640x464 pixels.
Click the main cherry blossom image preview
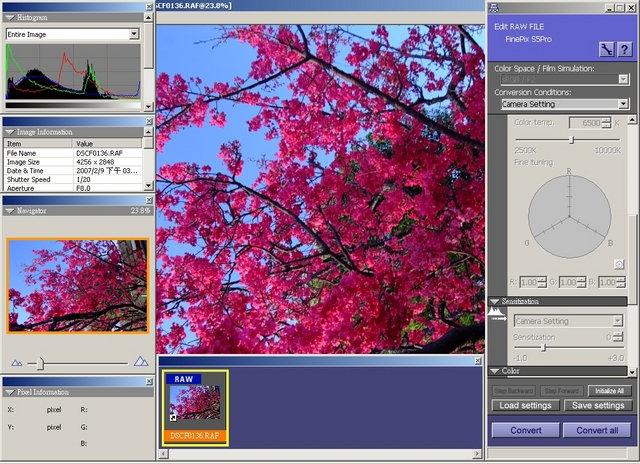[321, 189]
